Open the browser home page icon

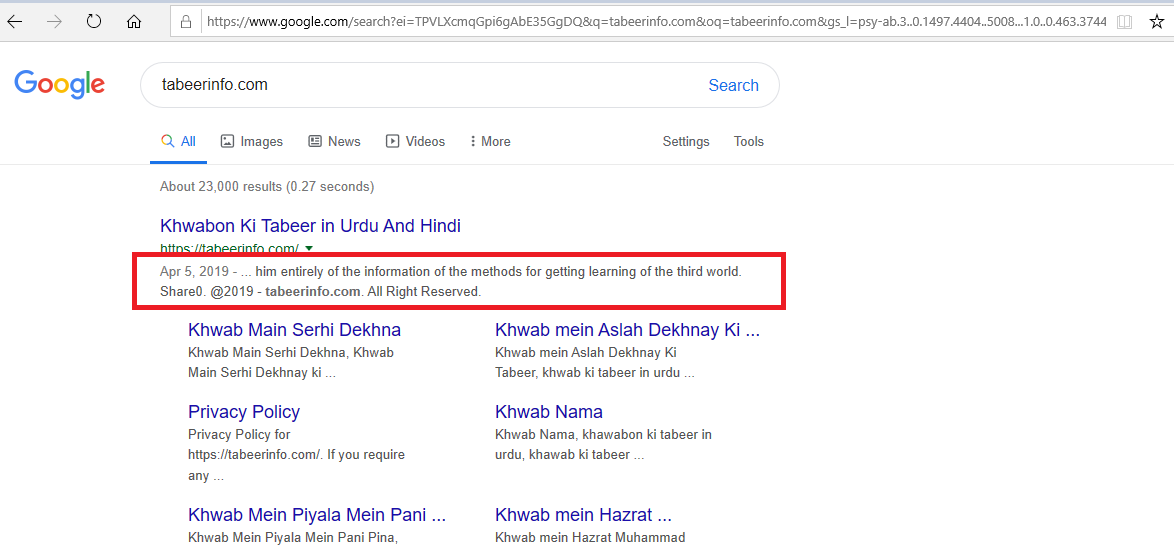click(134, 22)
